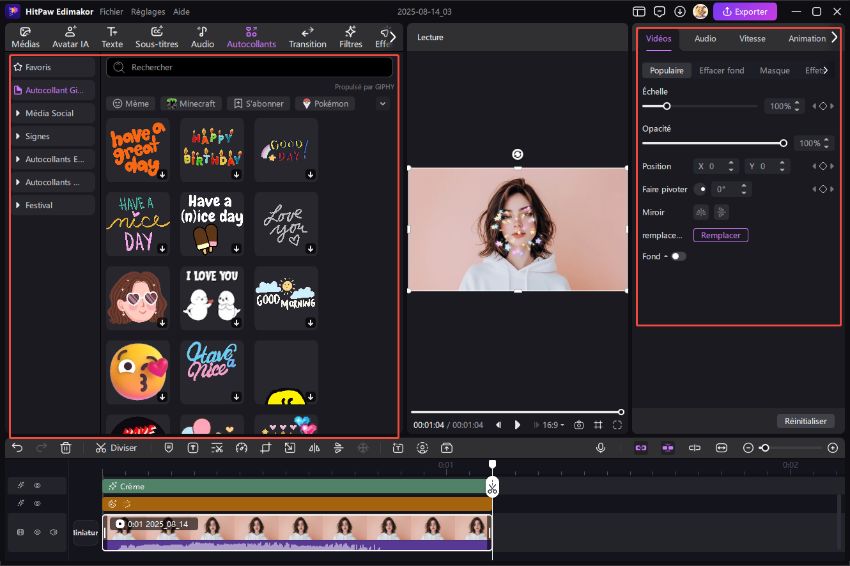This screenshot has width=850, height=566.
Task: Open the 16:9 aspect ratio dropdown
Action: click(x=553, y=425)
